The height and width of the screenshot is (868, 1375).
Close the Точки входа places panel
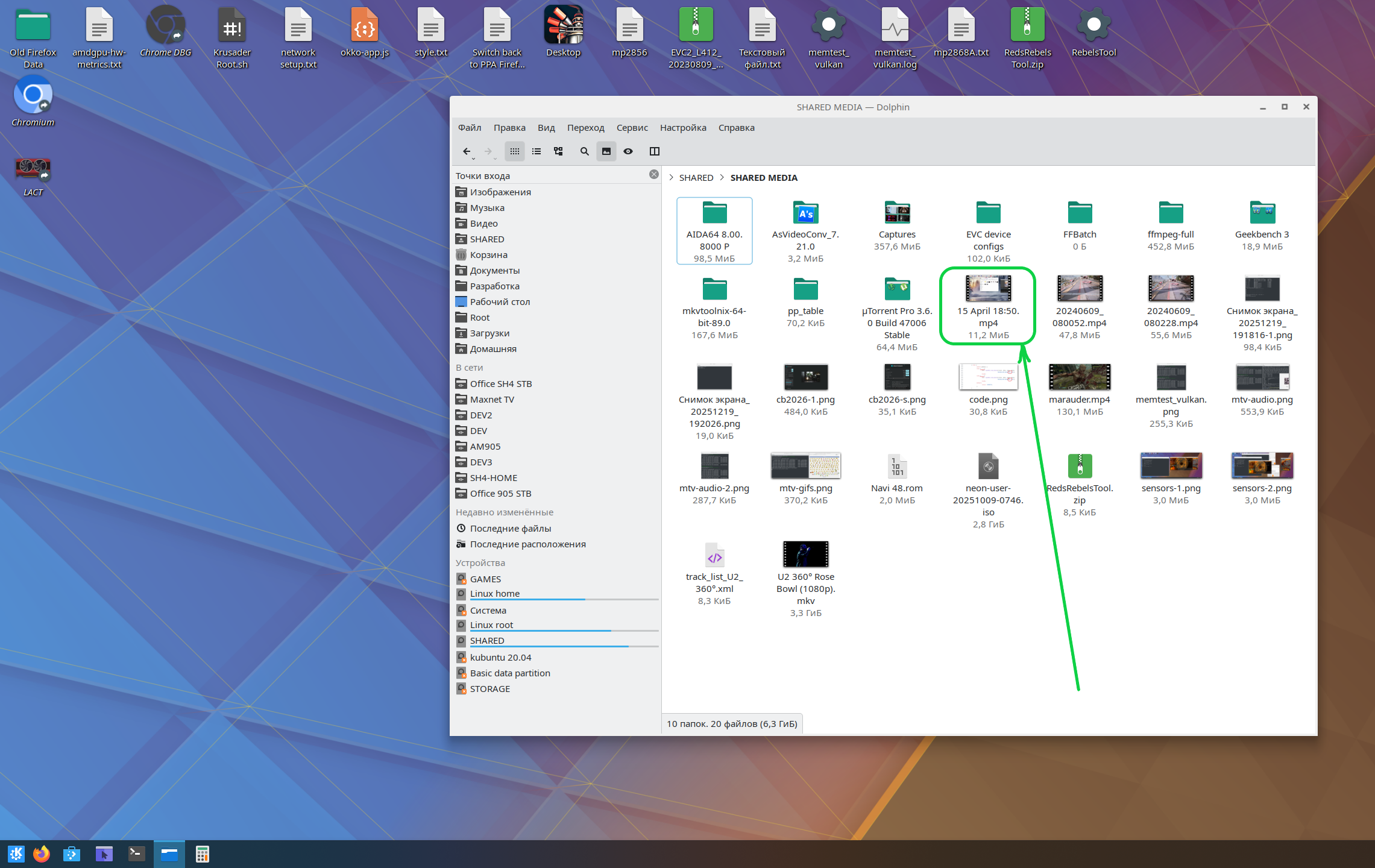[653, 174]
